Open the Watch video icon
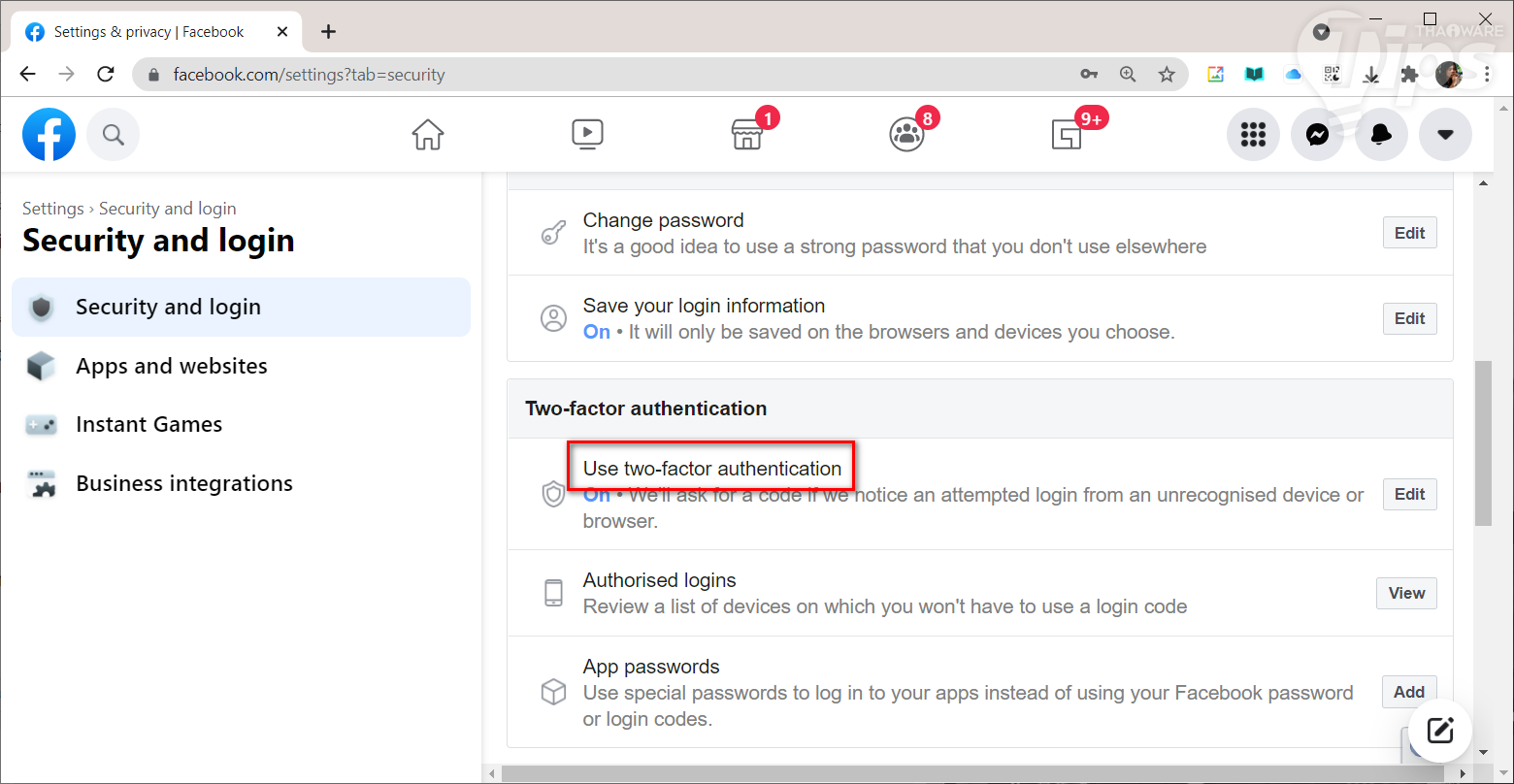Image resolution: width=1514 pixels, height=784 pixels. click(587, 134)
